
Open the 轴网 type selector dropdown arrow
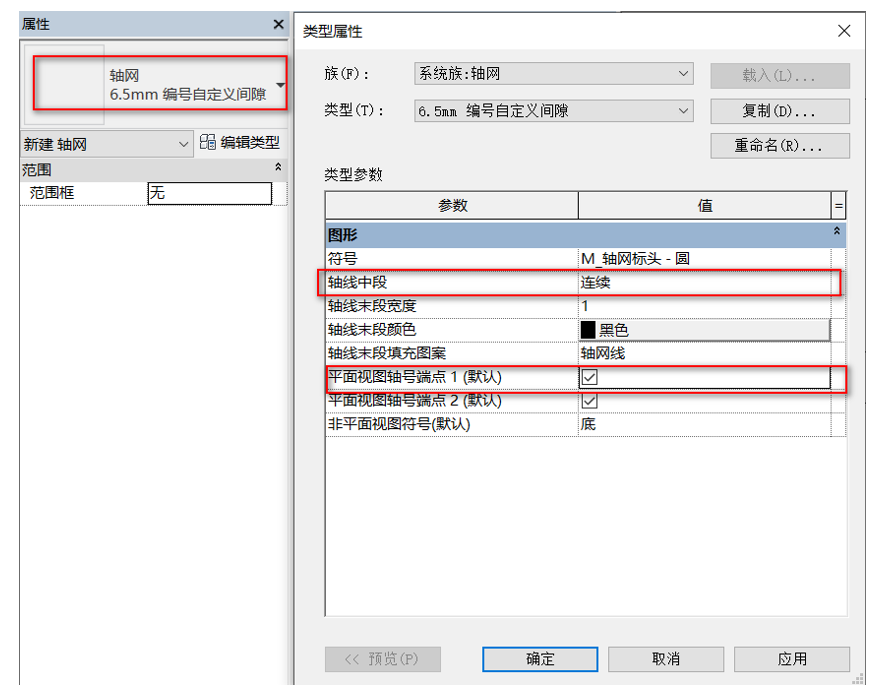point(280,85)
